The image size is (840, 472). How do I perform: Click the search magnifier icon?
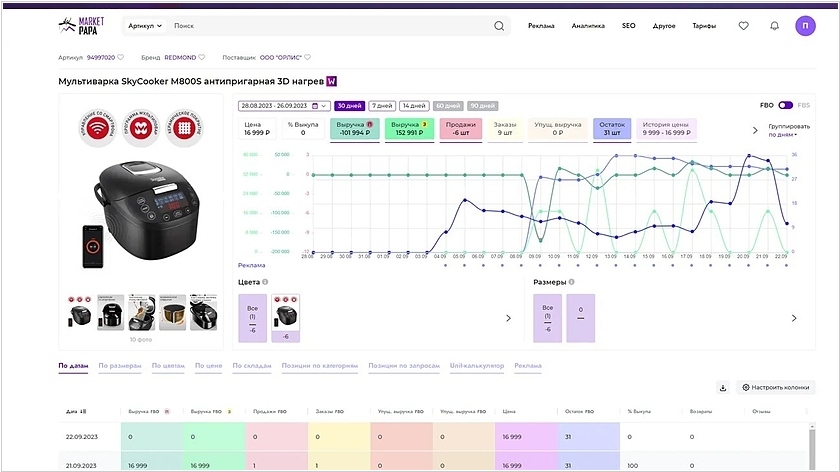(x=499, y=26)
